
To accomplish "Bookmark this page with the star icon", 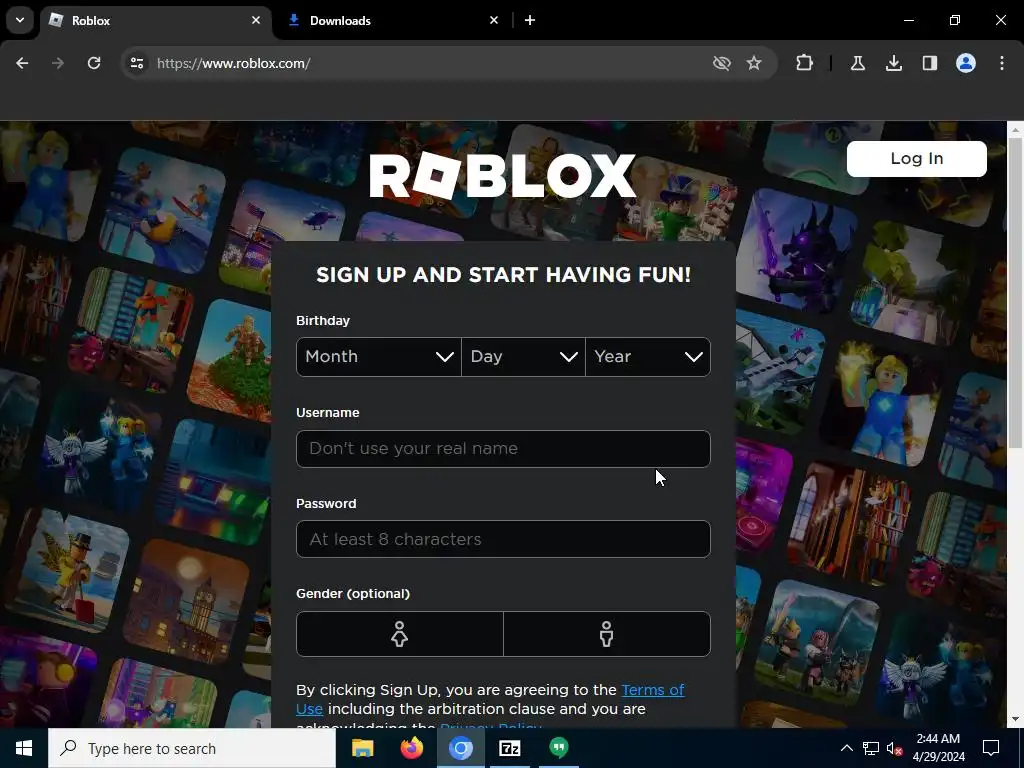I will pos(754,63).
